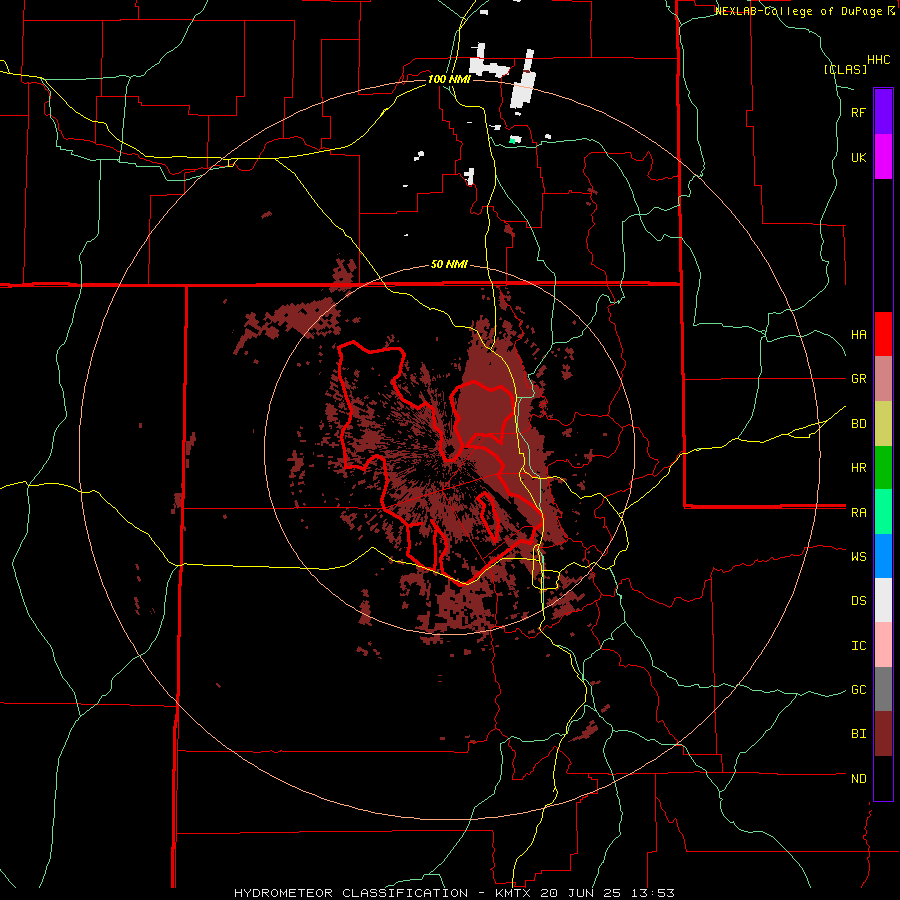Select the HR legend label
900x900 pixels.
[x=858, y=468]
